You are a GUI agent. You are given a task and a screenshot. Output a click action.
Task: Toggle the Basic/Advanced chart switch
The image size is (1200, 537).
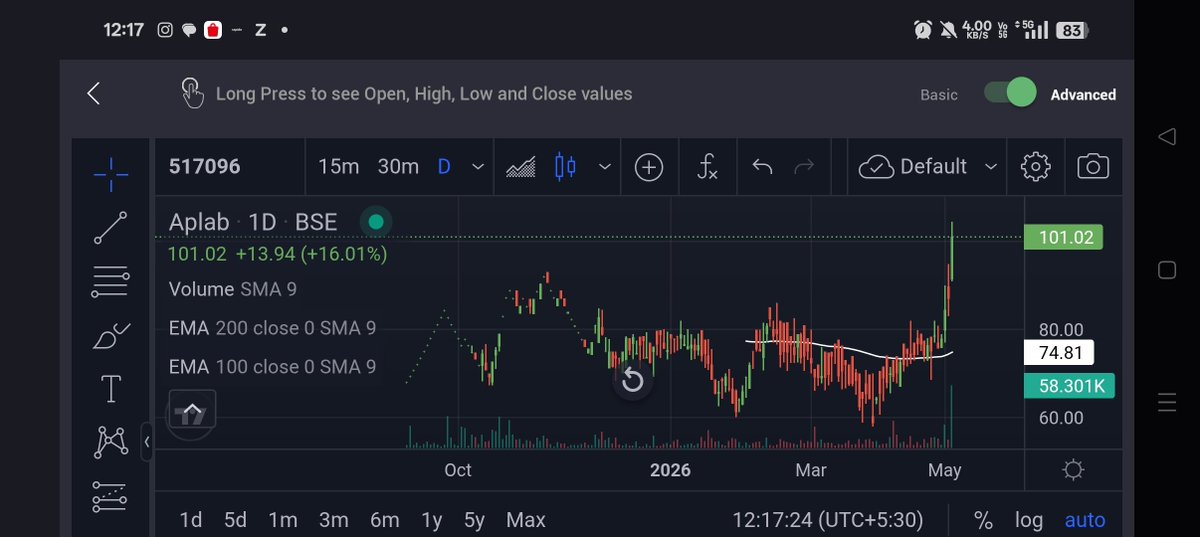pos(1009,93)
